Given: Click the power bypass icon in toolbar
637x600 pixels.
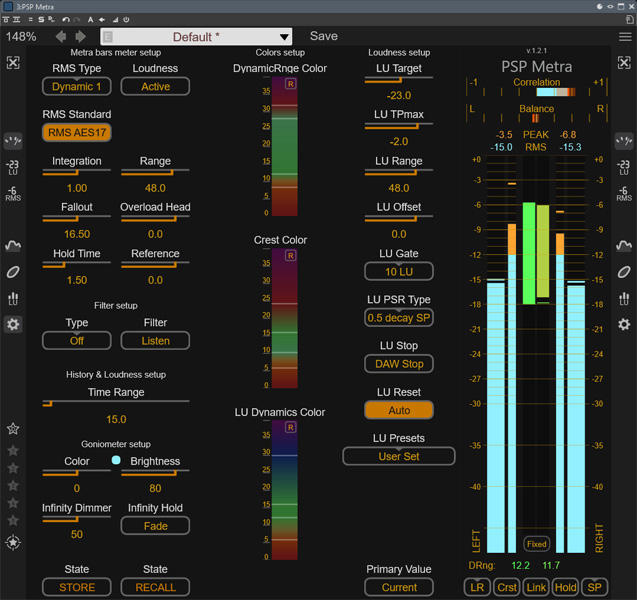Looking at the screenshot, I should pos(126,19).
